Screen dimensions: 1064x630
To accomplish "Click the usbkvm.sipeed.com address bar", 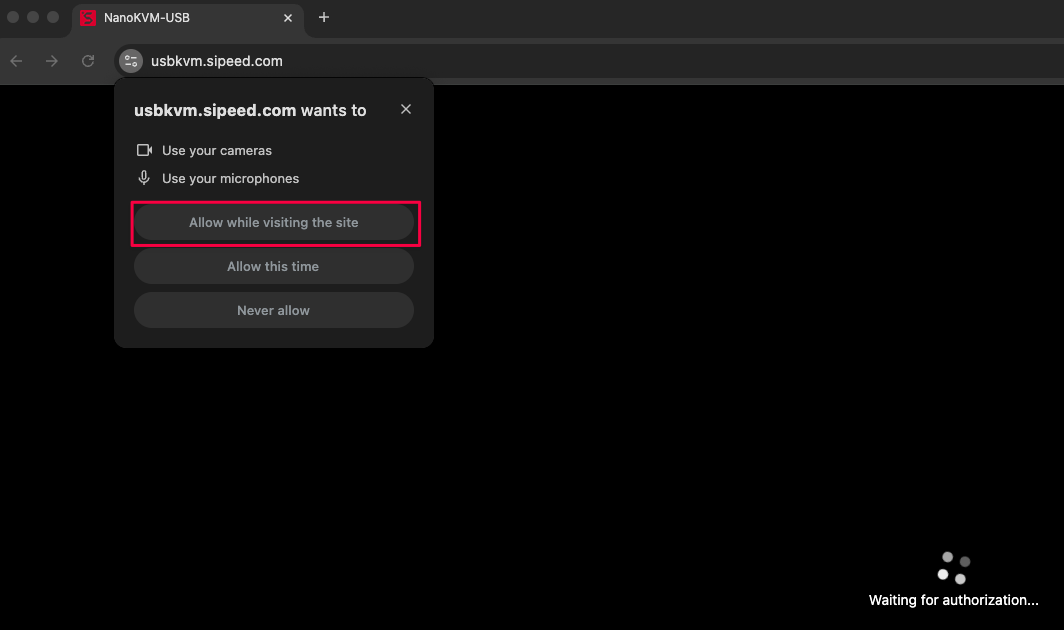I will (590, 61).
